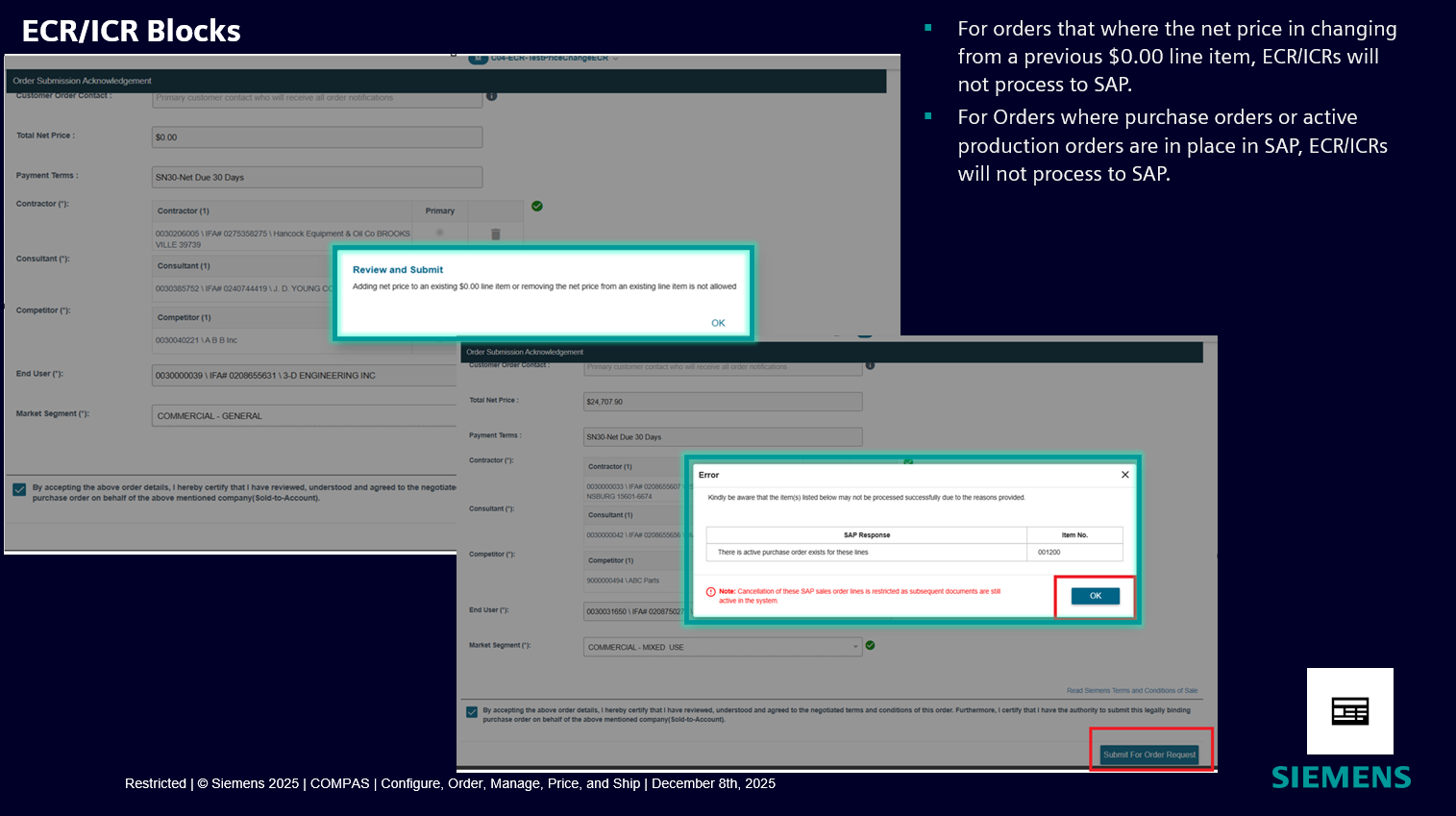Select the Primary radio button for the Hancock contractor
Viewport: 1456px width, 816px height.
[440, 233]
